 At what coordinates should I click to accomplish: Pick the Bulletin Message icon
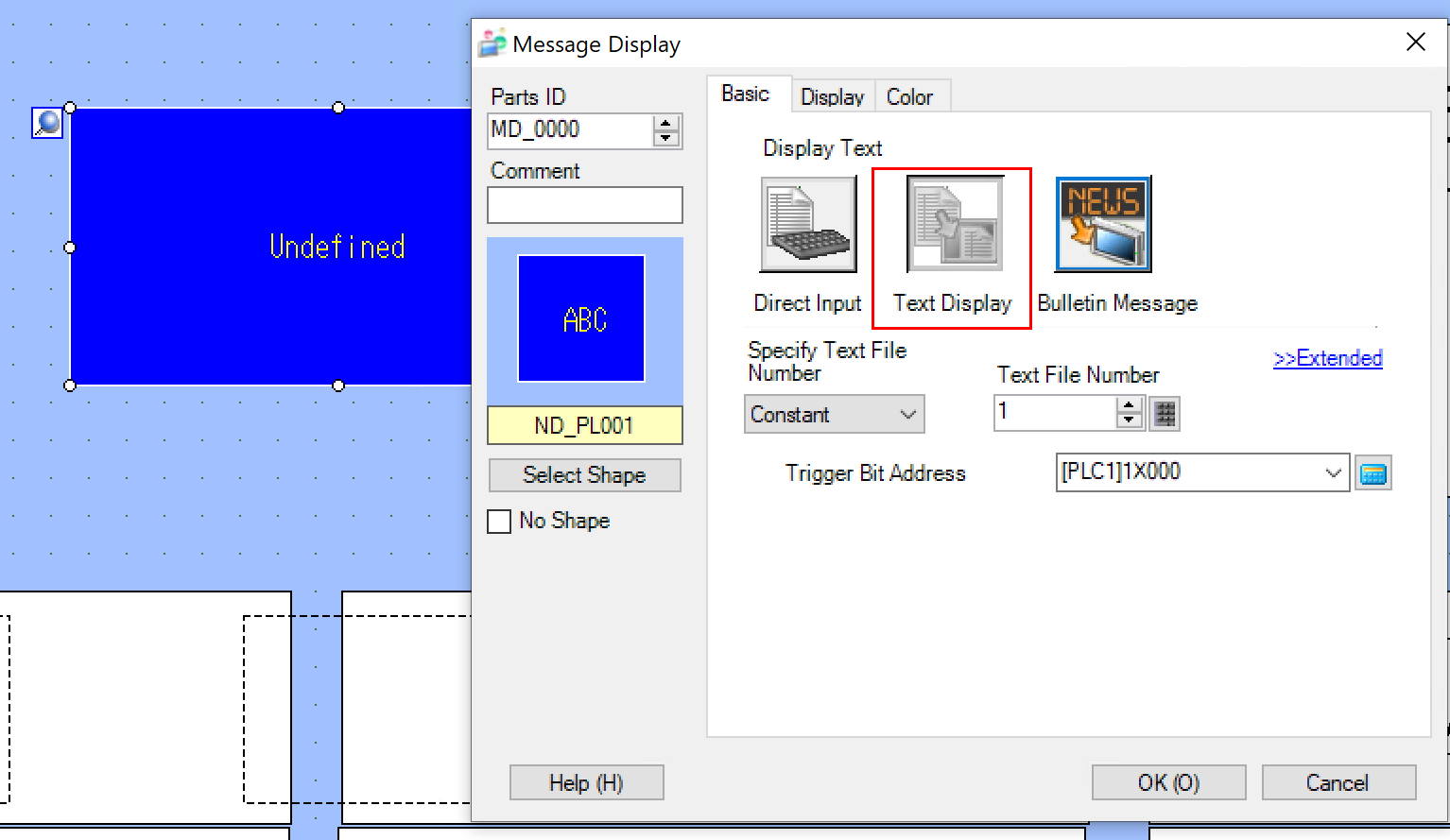pyautogui.click(x=1103, y=224)
